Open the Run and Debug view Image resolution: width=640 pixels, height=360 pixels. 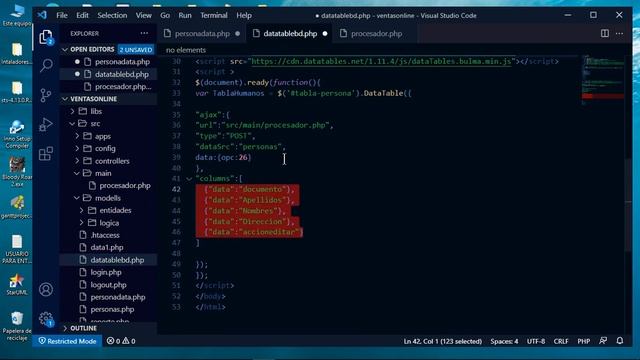coord(46,124)
